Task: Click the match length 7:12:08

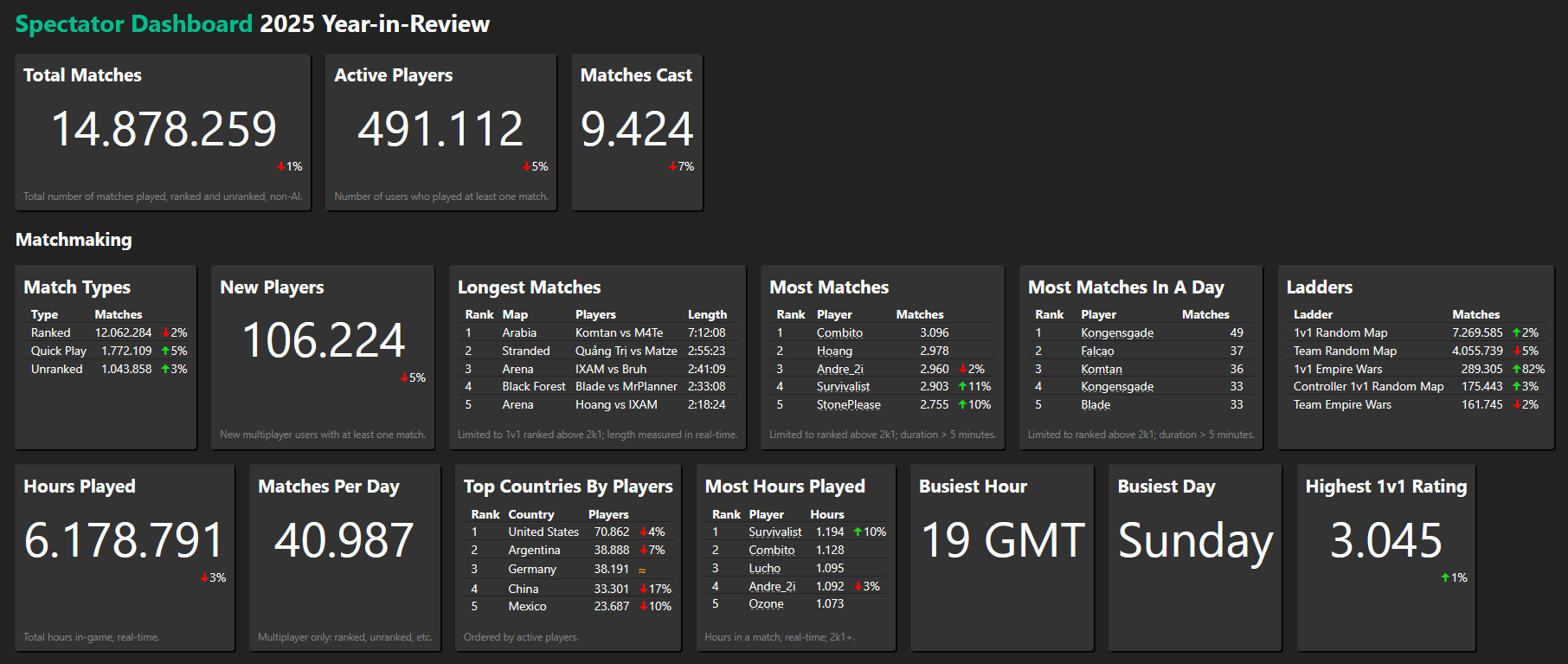Action: 707,332
